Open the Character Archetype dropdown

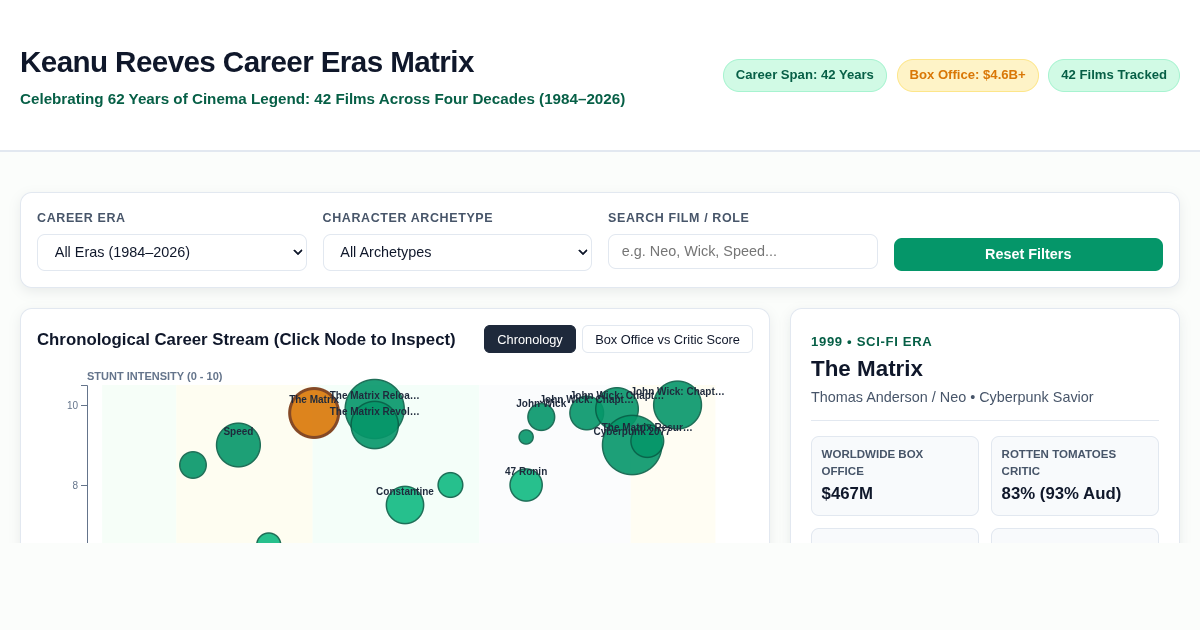click(x=457, y=252)
